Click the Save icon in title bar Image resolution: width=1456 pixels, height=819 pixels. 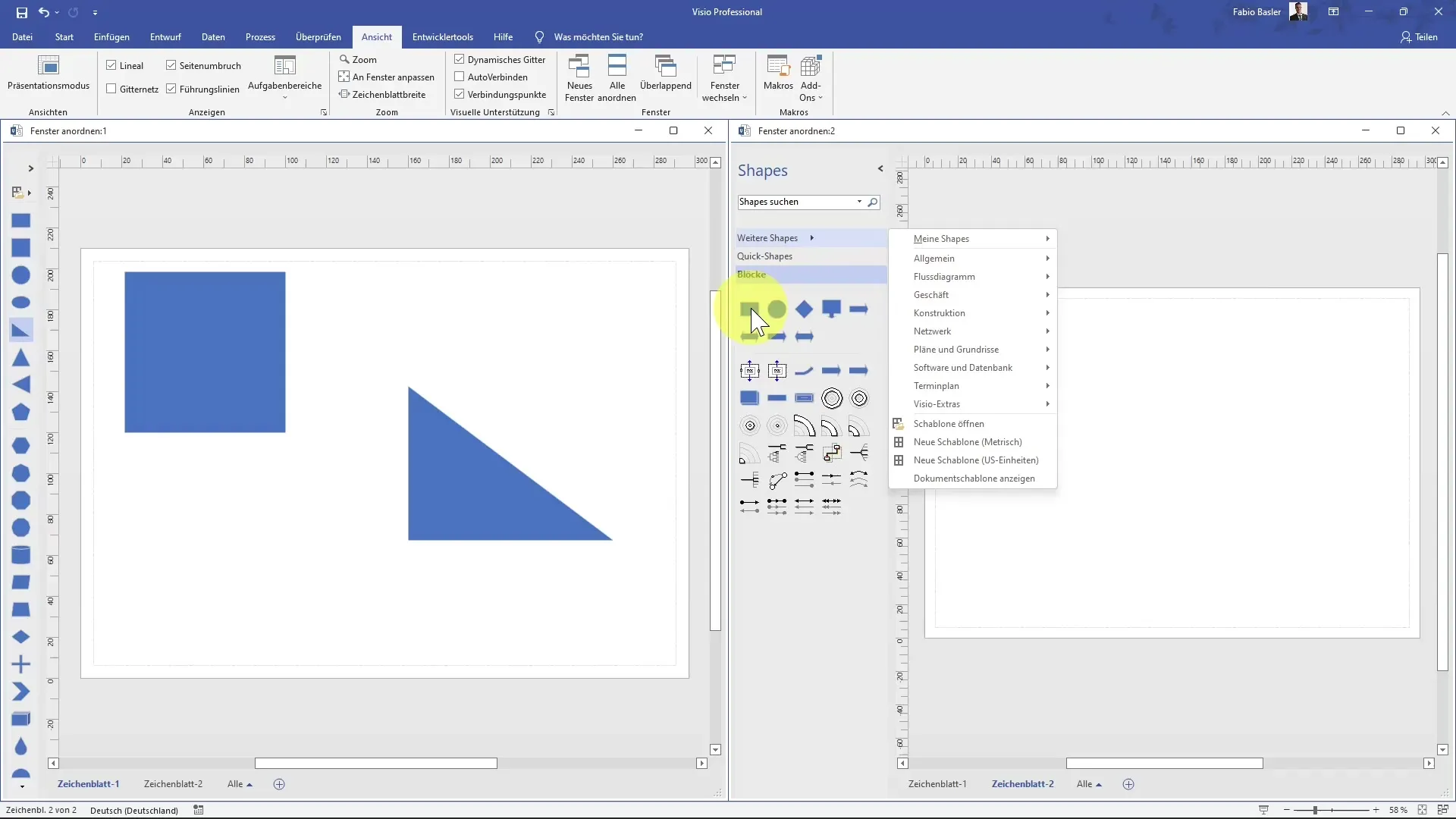click(x=21, y=12)
